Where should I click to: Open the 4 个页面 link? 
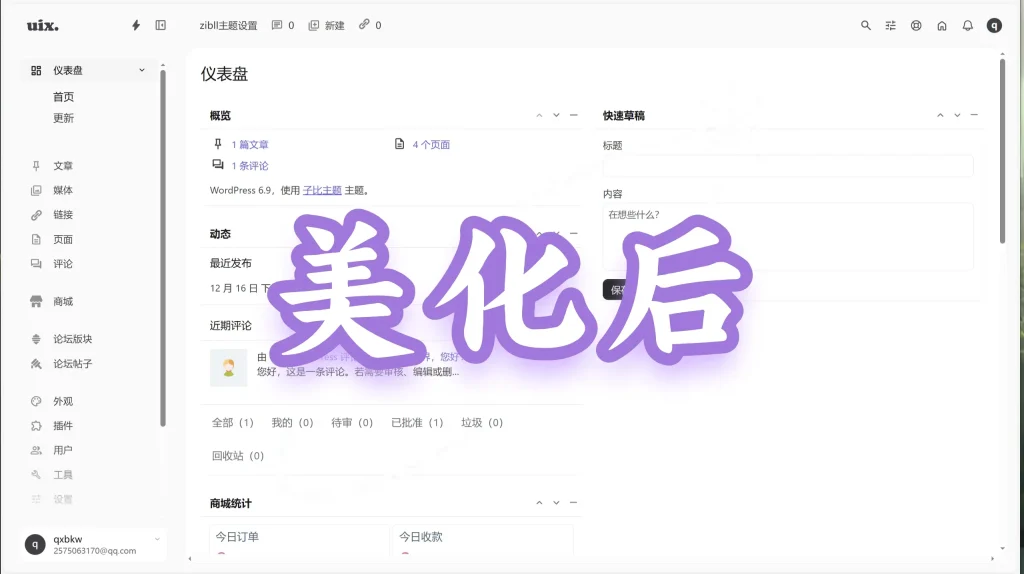[431, 144]
